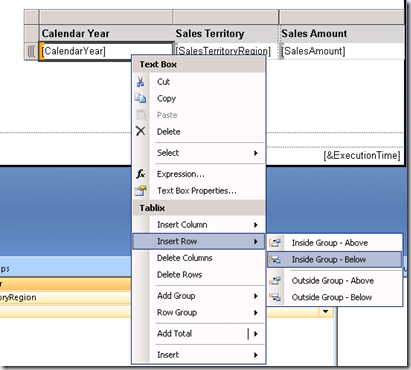Click the [&ExecutionTime] footer text box
411x370 pixels.
click(362, 155)
